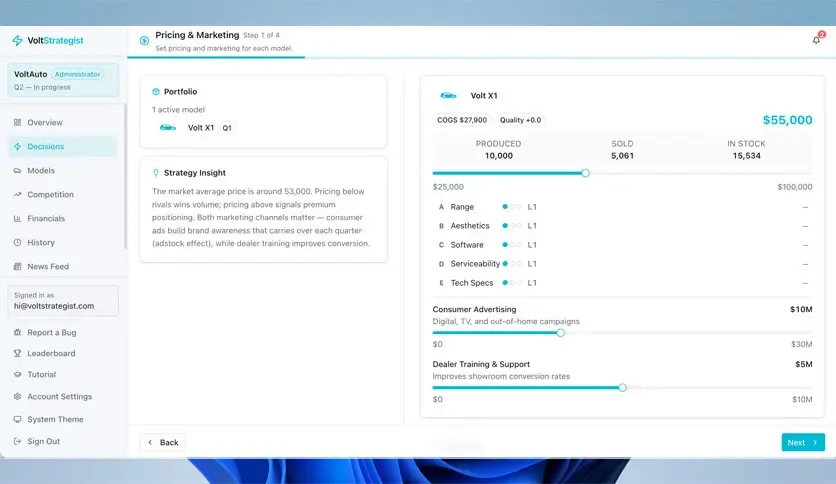Click the Volt X1 car icon in detail card
The image size is (836, 484).
pyautogui.click(x=448, y=96)
